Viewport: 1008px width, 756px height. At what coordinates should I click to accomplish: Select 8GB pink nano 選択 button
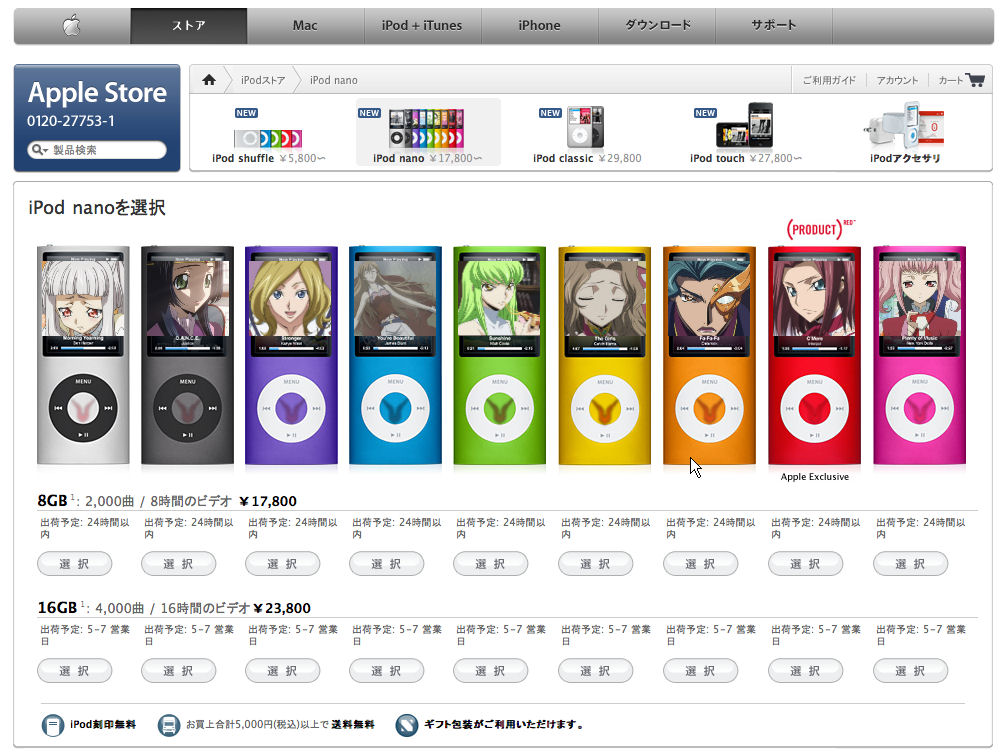click(x=911, y=564)
